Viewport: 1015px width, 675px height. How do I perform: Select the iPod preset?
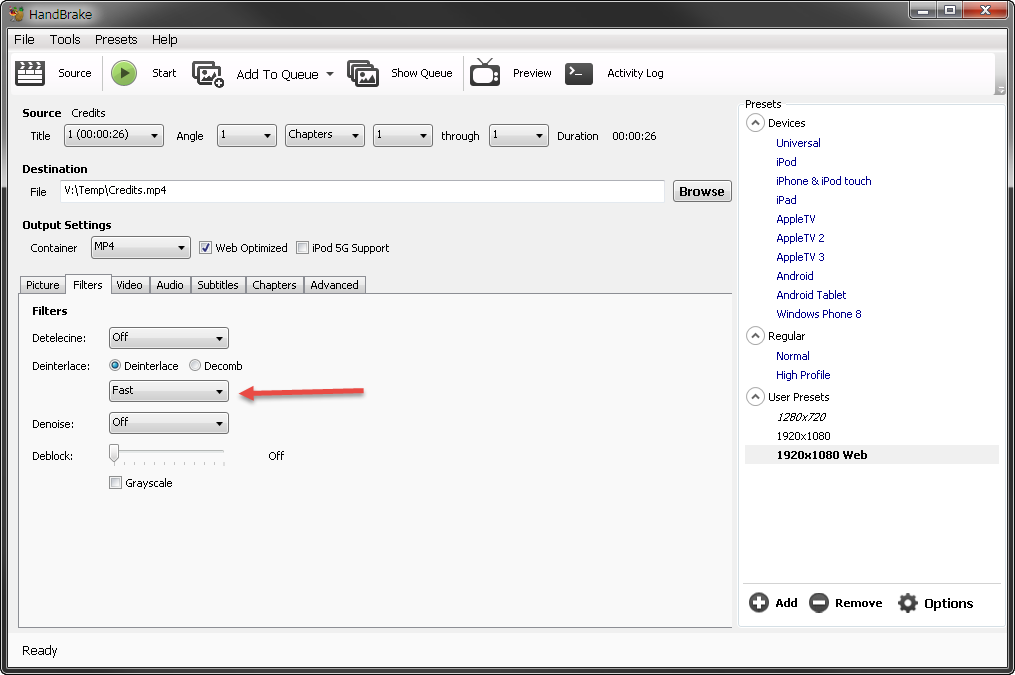(x=786, y=162)
